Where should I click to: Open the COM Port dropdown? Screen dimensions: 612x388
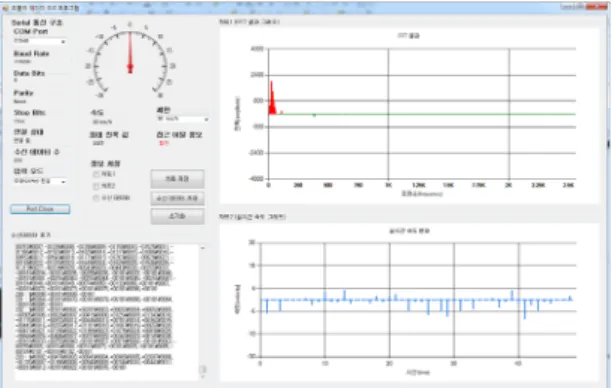tap(39, 41)
